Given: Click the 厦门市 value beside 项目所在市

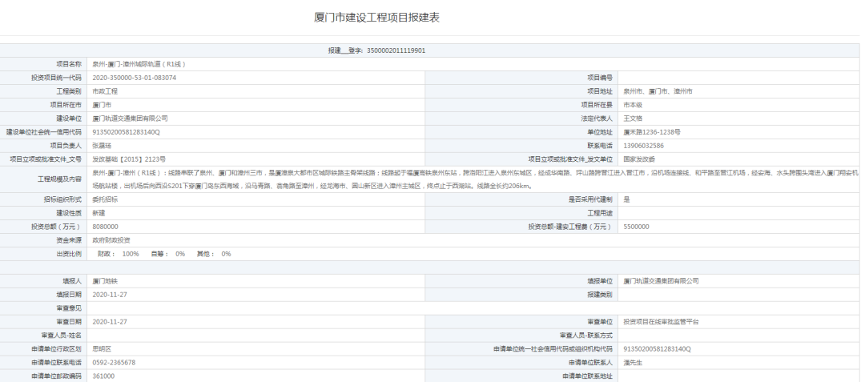Looking at the screenshot, I should pos(102,105).
